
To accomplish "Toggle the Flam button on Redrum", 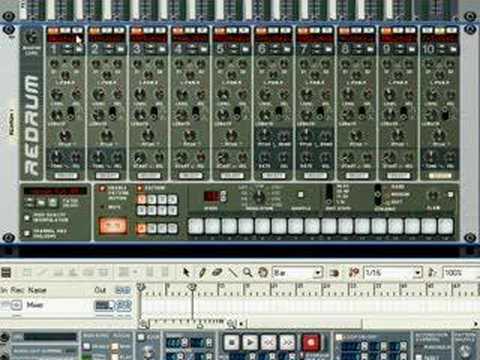I will (450, 194).
